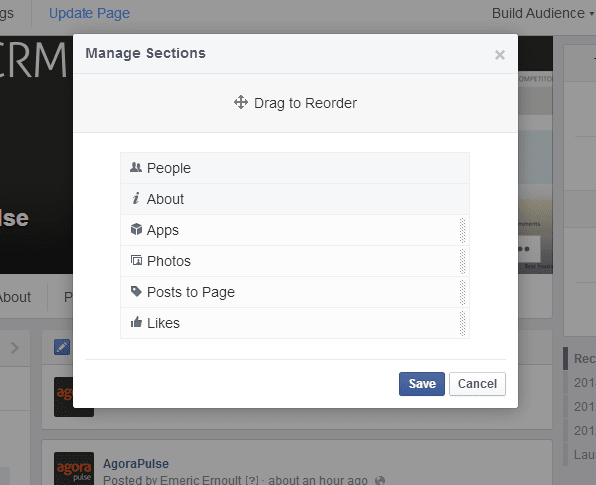Click the Apps row drag handle
Viewport: 596px width, 485px height.
click(462, 230)
